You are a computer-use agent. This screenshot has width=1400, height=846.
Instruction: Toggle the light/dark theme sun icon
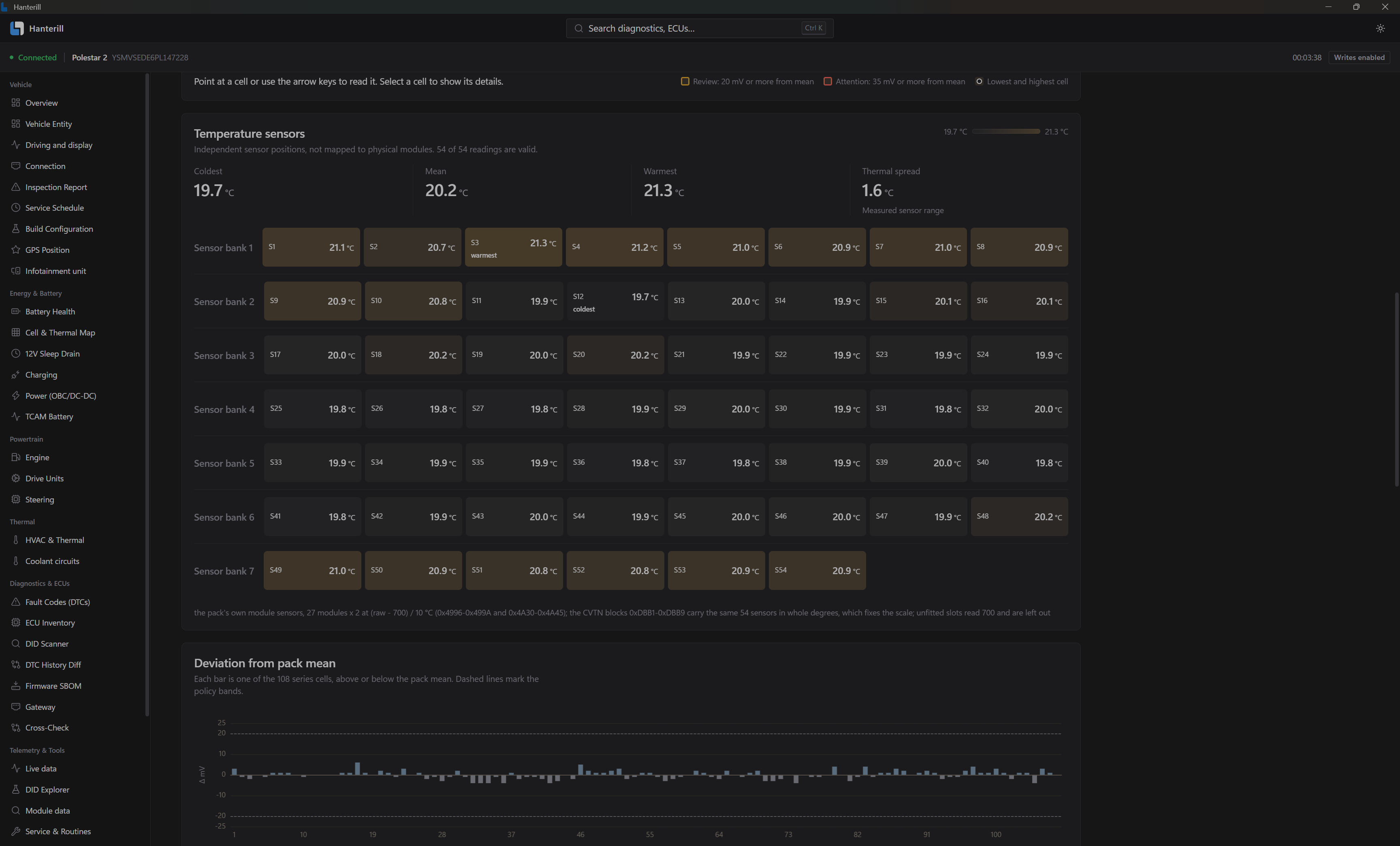[1380, 28]
